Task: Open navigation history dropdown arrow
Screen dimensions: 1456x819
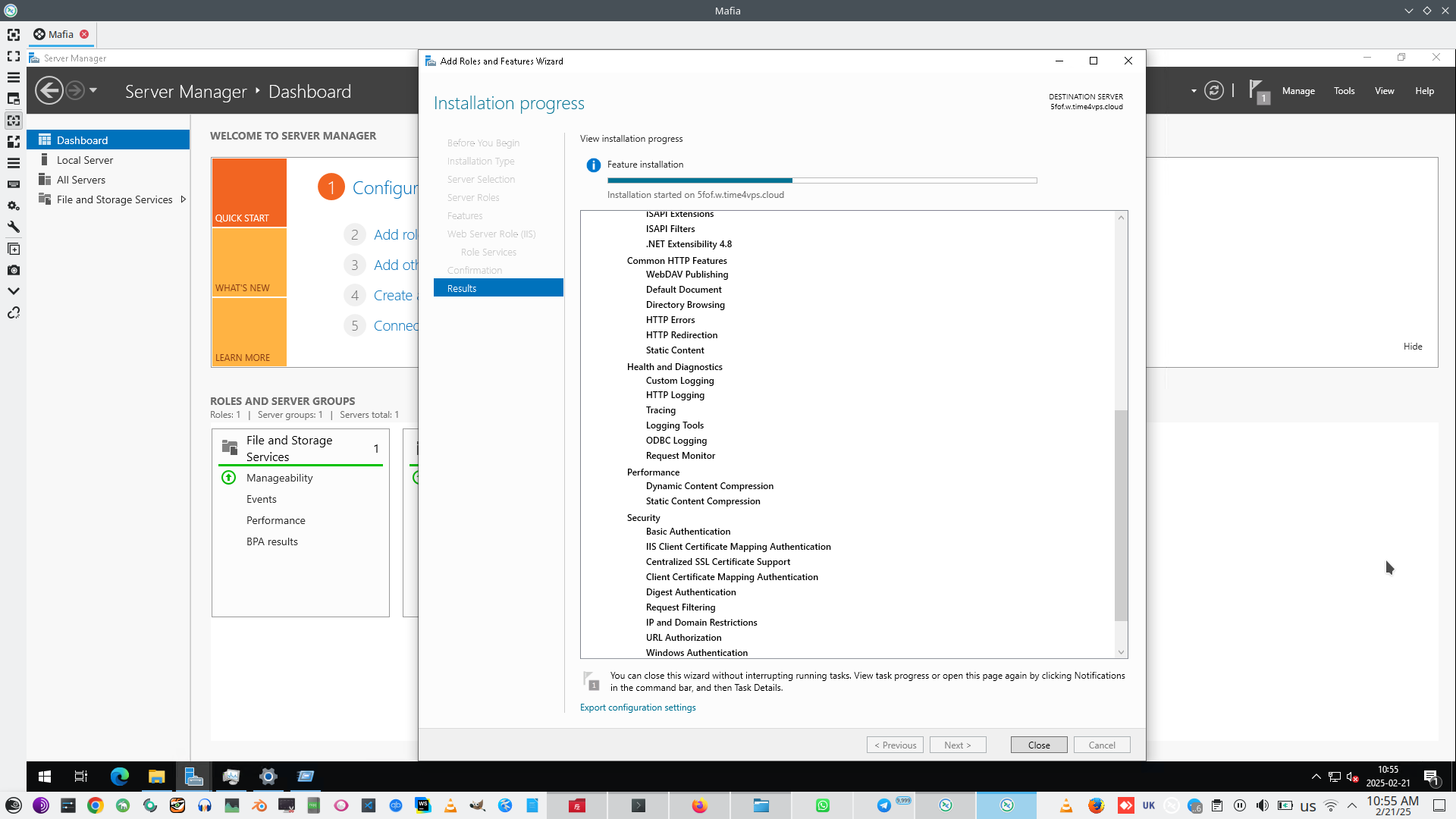Action: [93, 90]
